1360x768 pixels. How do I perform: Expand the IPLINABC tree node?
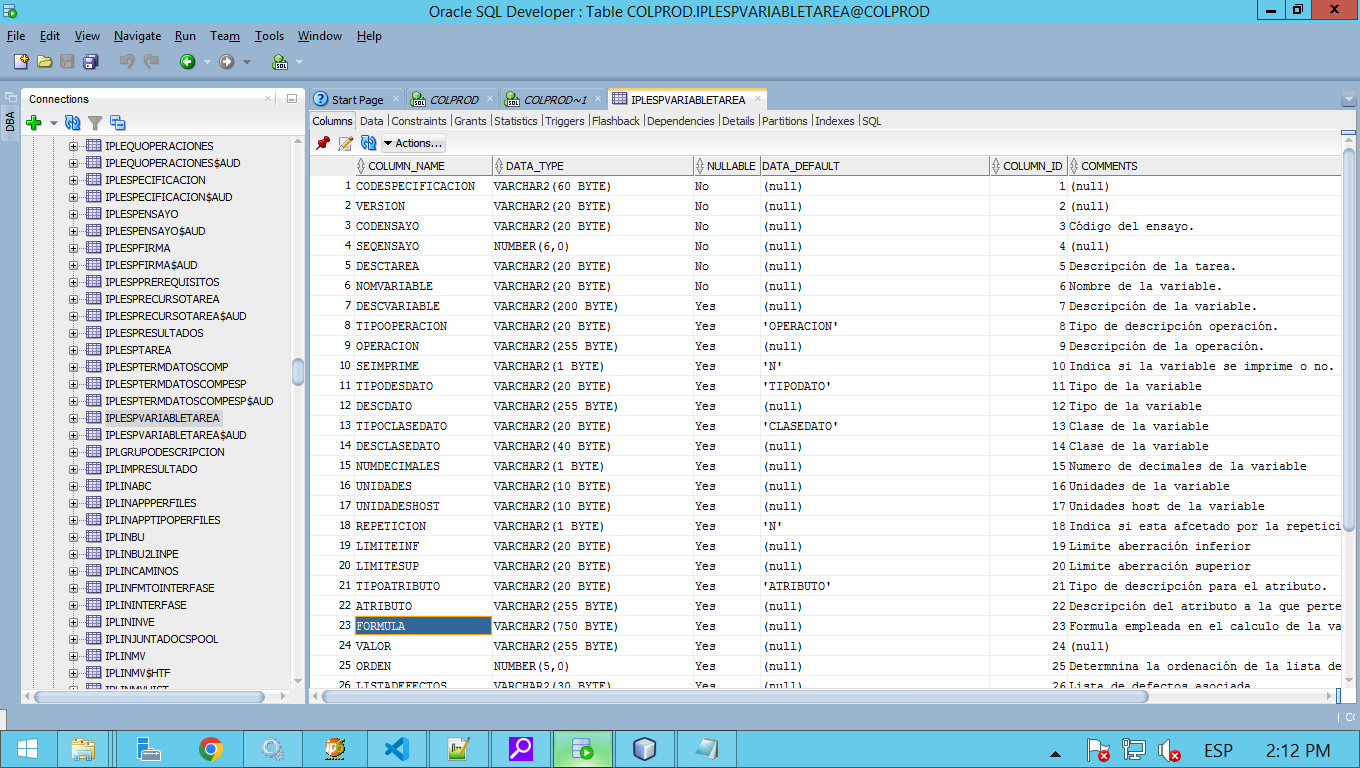click(x=73, y=486)
